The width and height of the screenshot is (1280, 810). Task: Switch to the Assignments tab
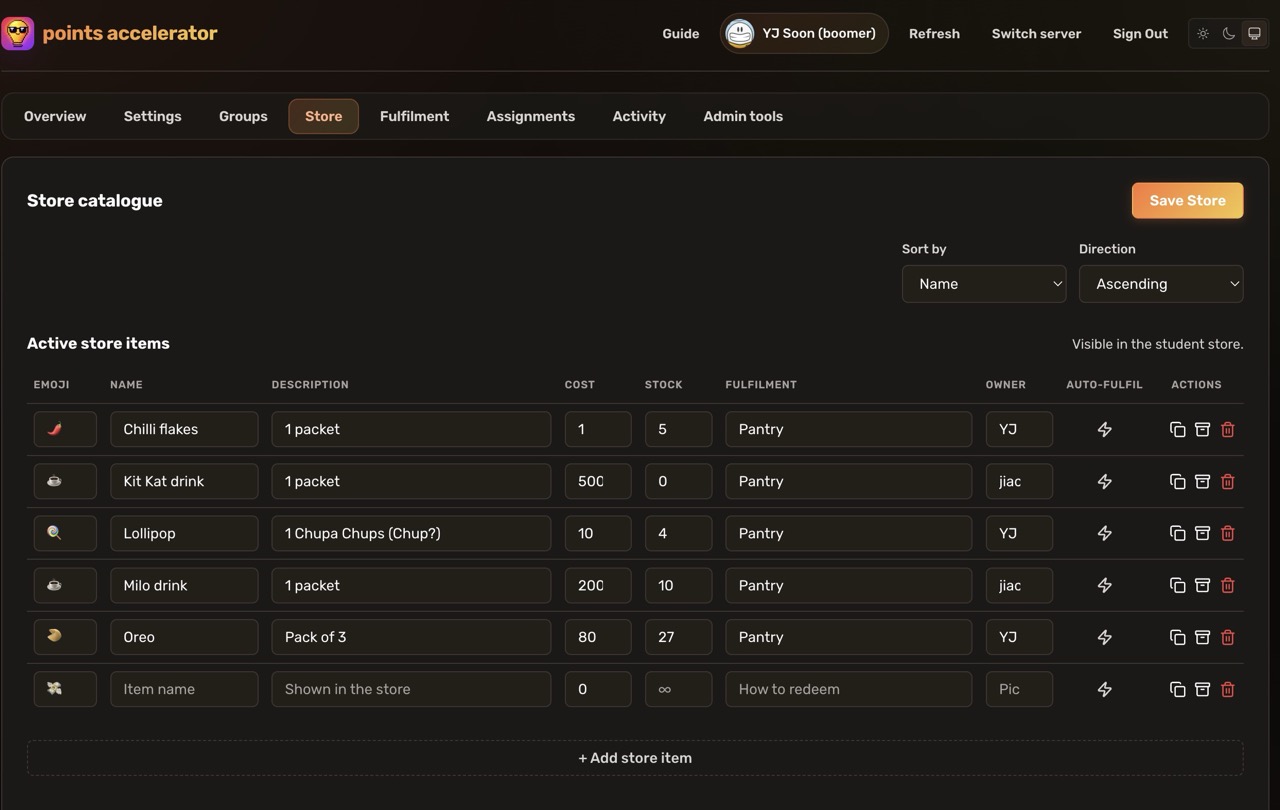click(531, 116)
